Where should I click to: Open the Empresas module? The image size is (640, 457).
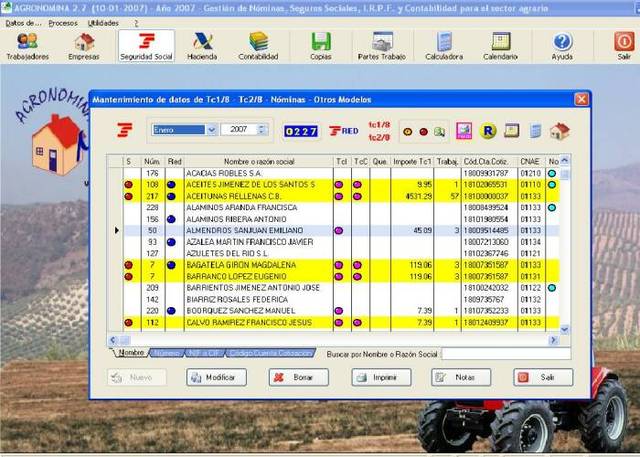84,47
